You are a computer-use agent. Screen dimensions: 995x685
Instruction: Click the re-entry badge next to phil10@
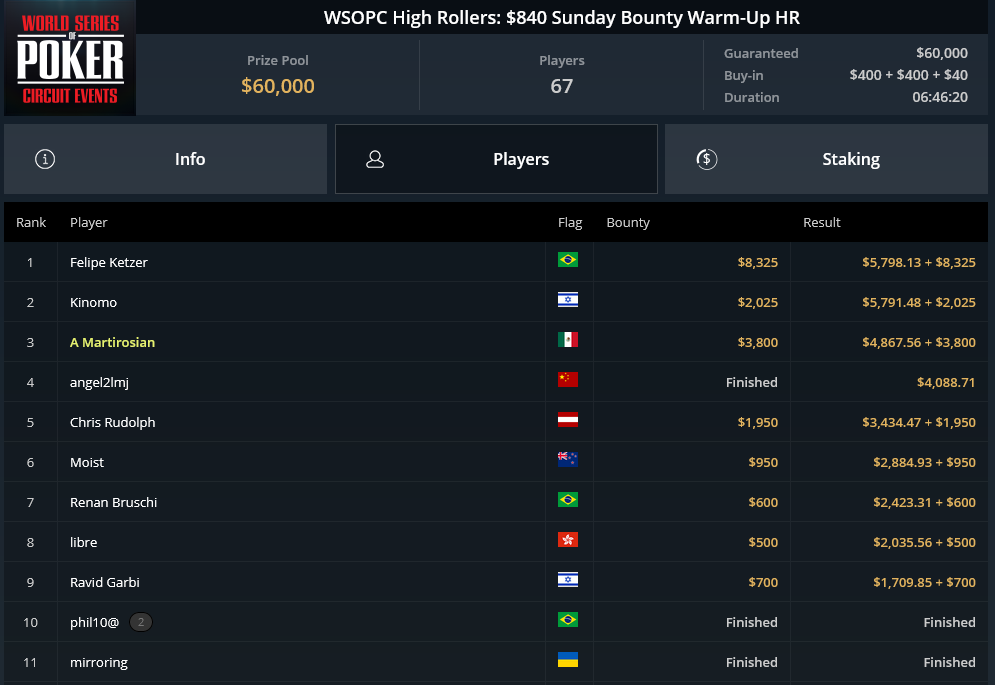pos(141,622)
